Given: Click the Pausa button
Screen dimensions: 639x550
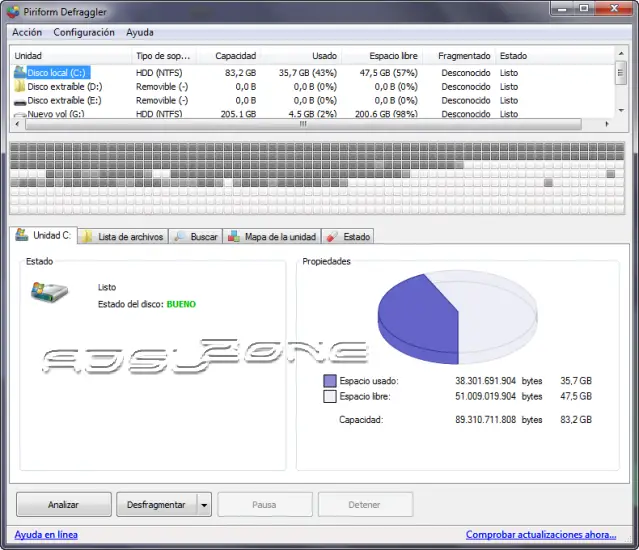Looking at the screenshot, I should click(x=264, y=504).
